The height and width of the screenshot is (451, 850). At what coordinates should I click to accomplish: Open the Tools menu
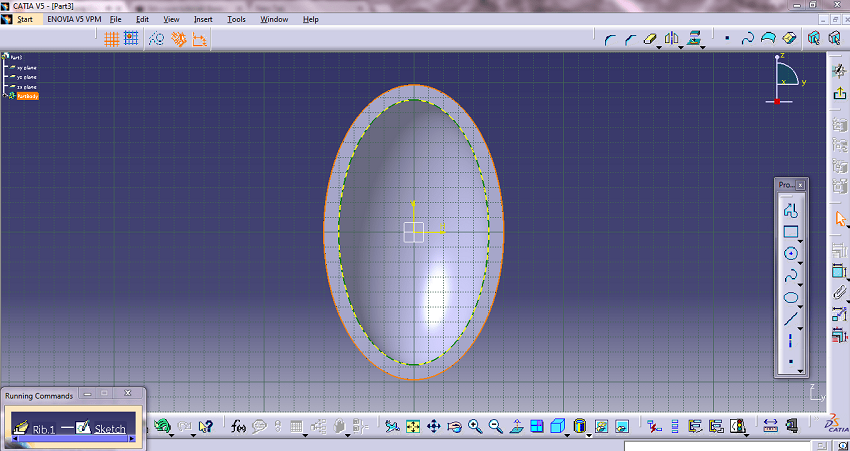pos(236,19)
